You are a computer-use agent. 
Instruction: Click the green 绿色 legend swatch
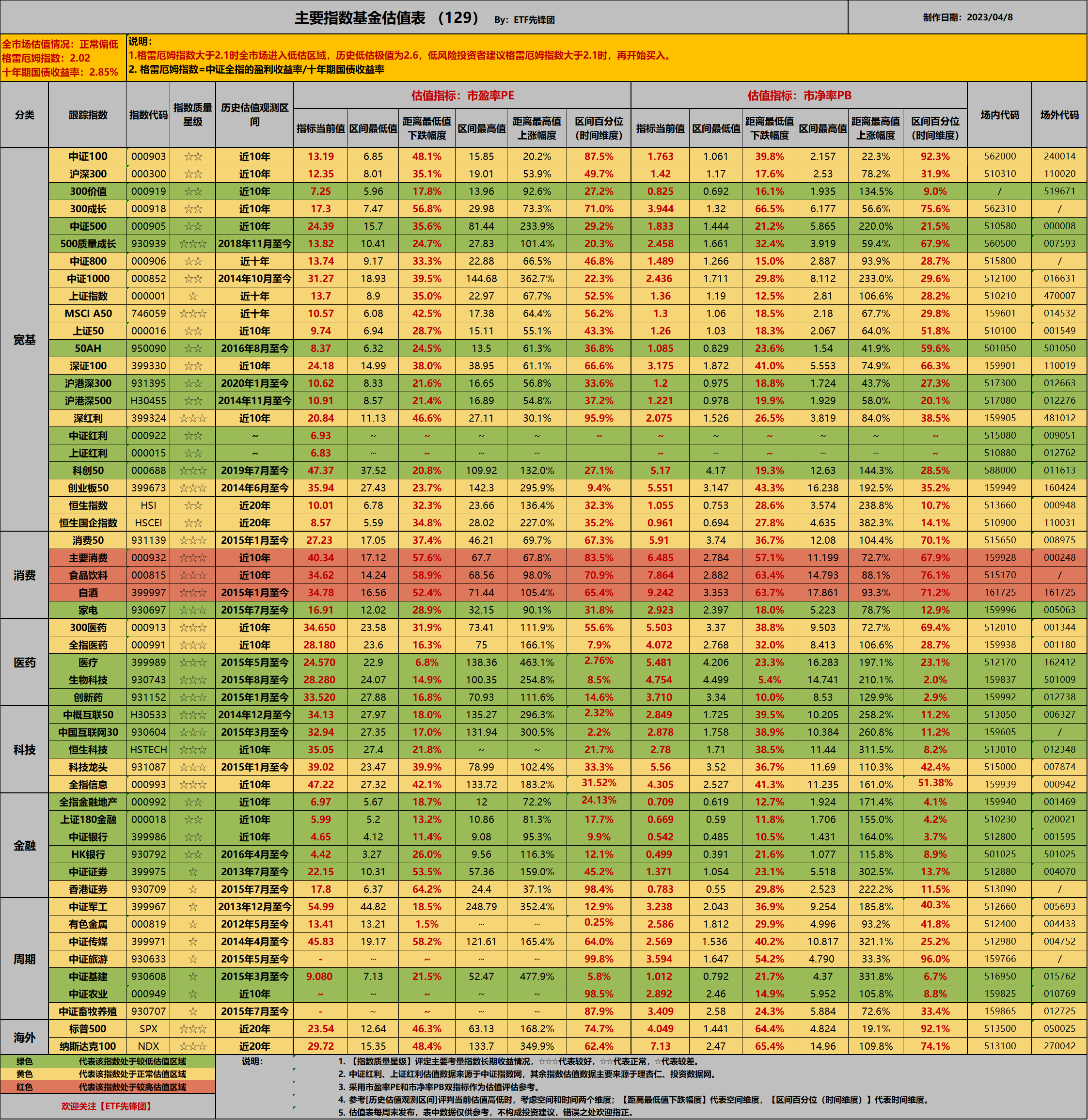25,1061
